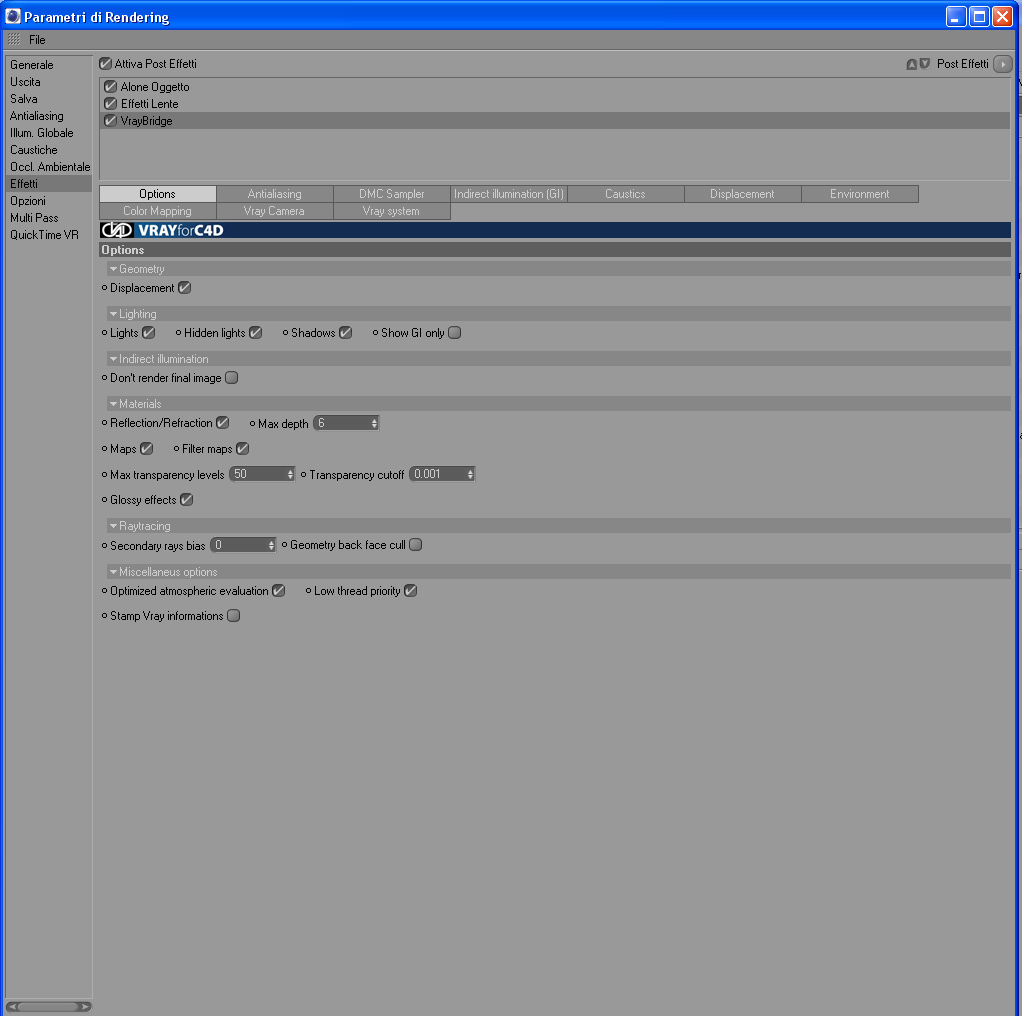The width and height of the screenshot is (1022, 1016).
Task: Click the Cinema 4D icon in title bar
Action: pyautogui.click(x=12, y=16)
